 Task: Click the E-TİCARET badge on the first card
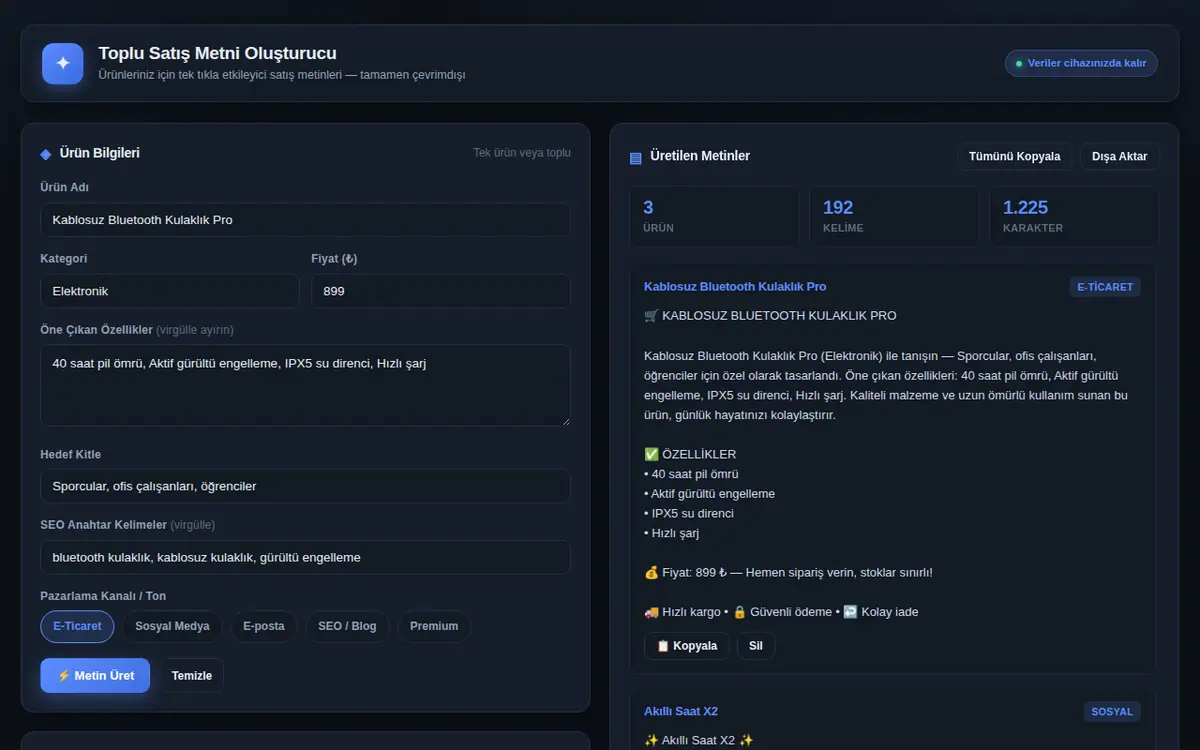click(x=1105, y=287)
